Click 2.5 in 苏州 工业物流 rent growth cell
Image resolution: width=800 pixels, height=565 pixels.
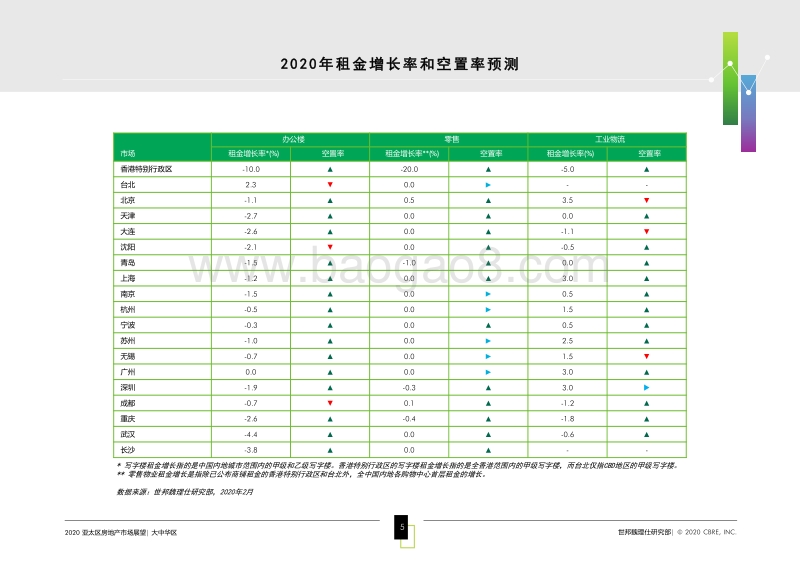[x=567, y=341]
